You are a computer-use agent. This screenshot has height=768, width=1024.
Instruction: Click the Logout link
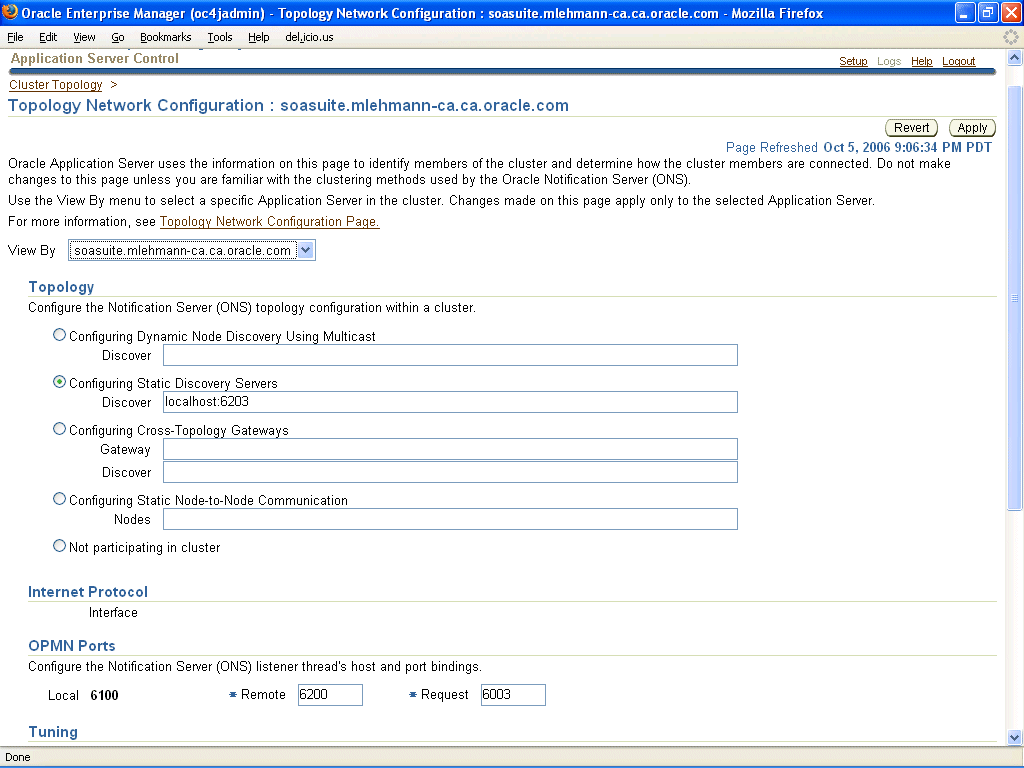click(x=959, y=61)
